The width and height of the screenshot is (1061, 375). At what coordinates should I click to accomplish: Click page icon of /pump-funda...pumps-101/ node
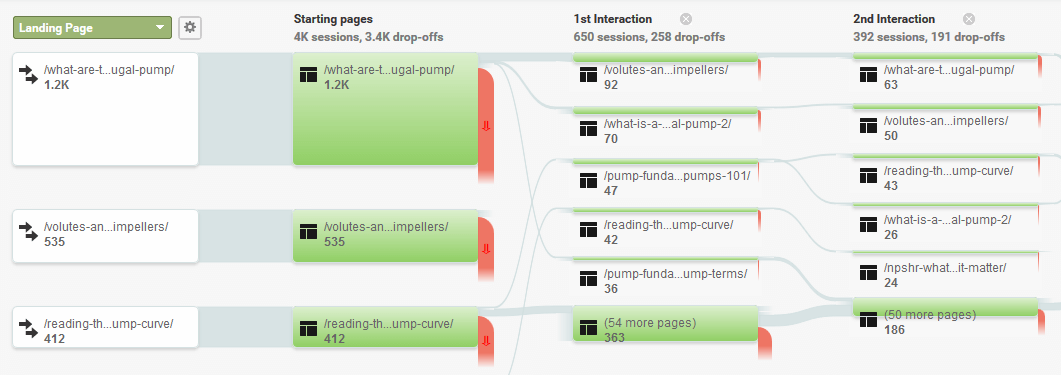click(x=588, y=180)
